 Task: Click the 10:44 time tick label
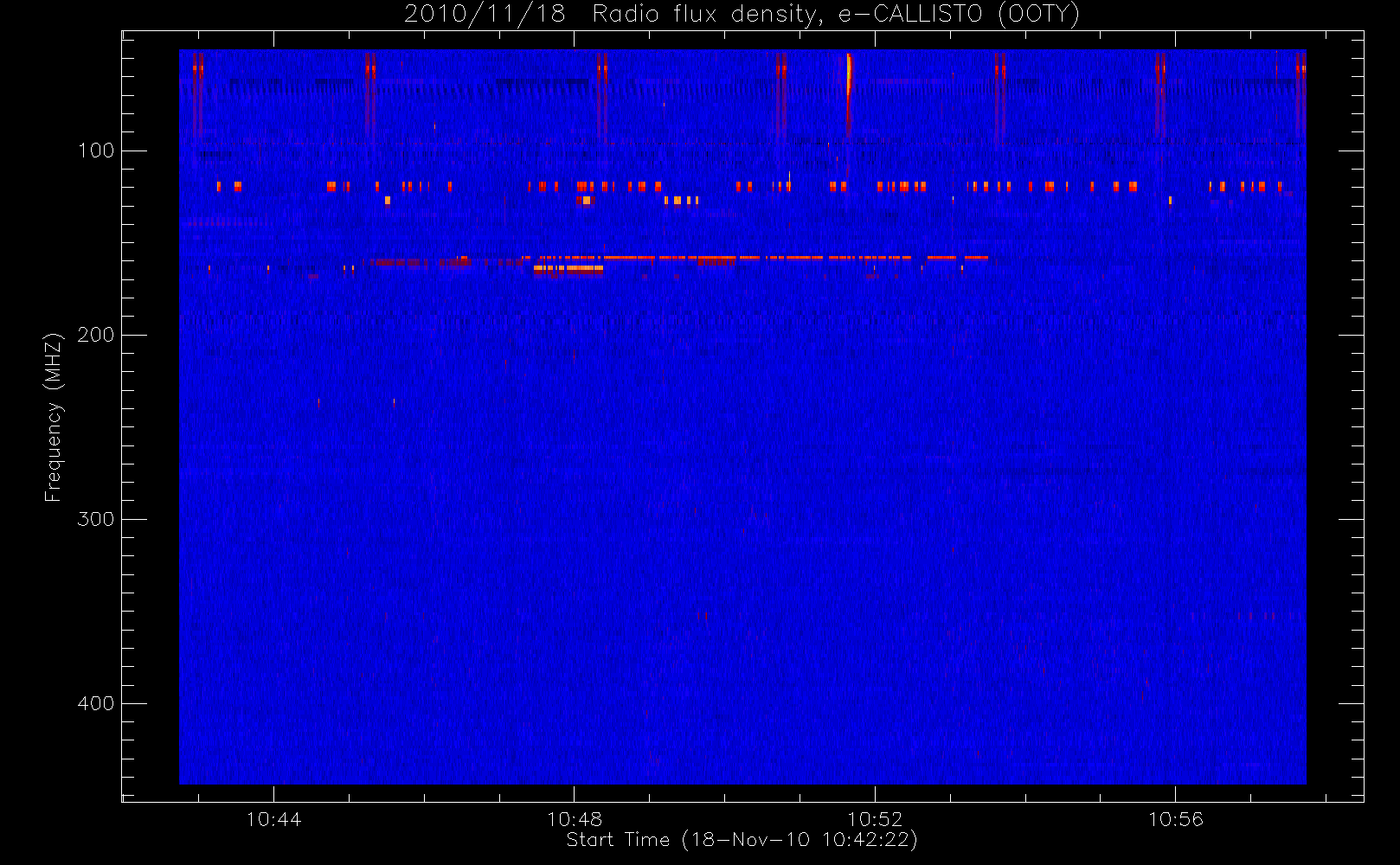(x=273, y=819)
